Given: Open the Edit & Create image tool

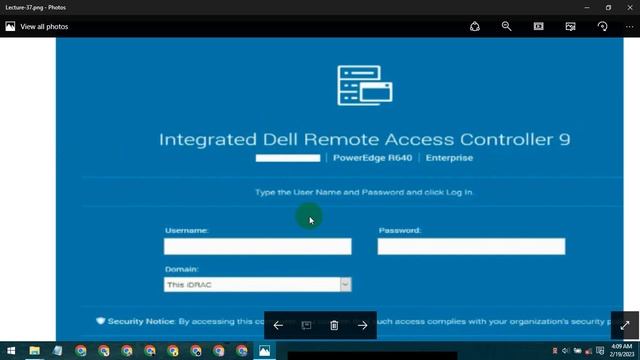Looking at the screenshot, I should coord(571,27).
